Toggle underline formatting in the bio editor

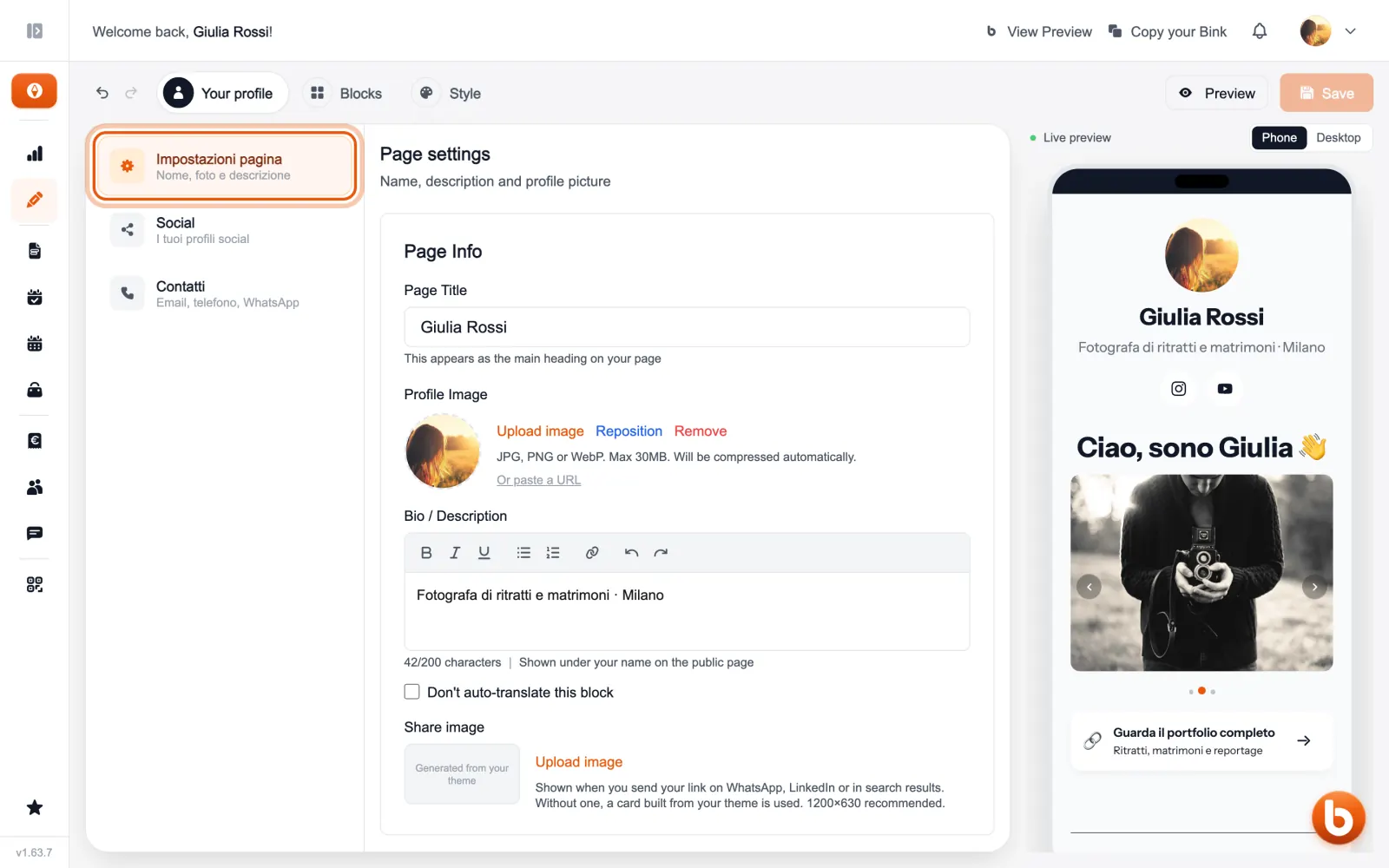484,553
